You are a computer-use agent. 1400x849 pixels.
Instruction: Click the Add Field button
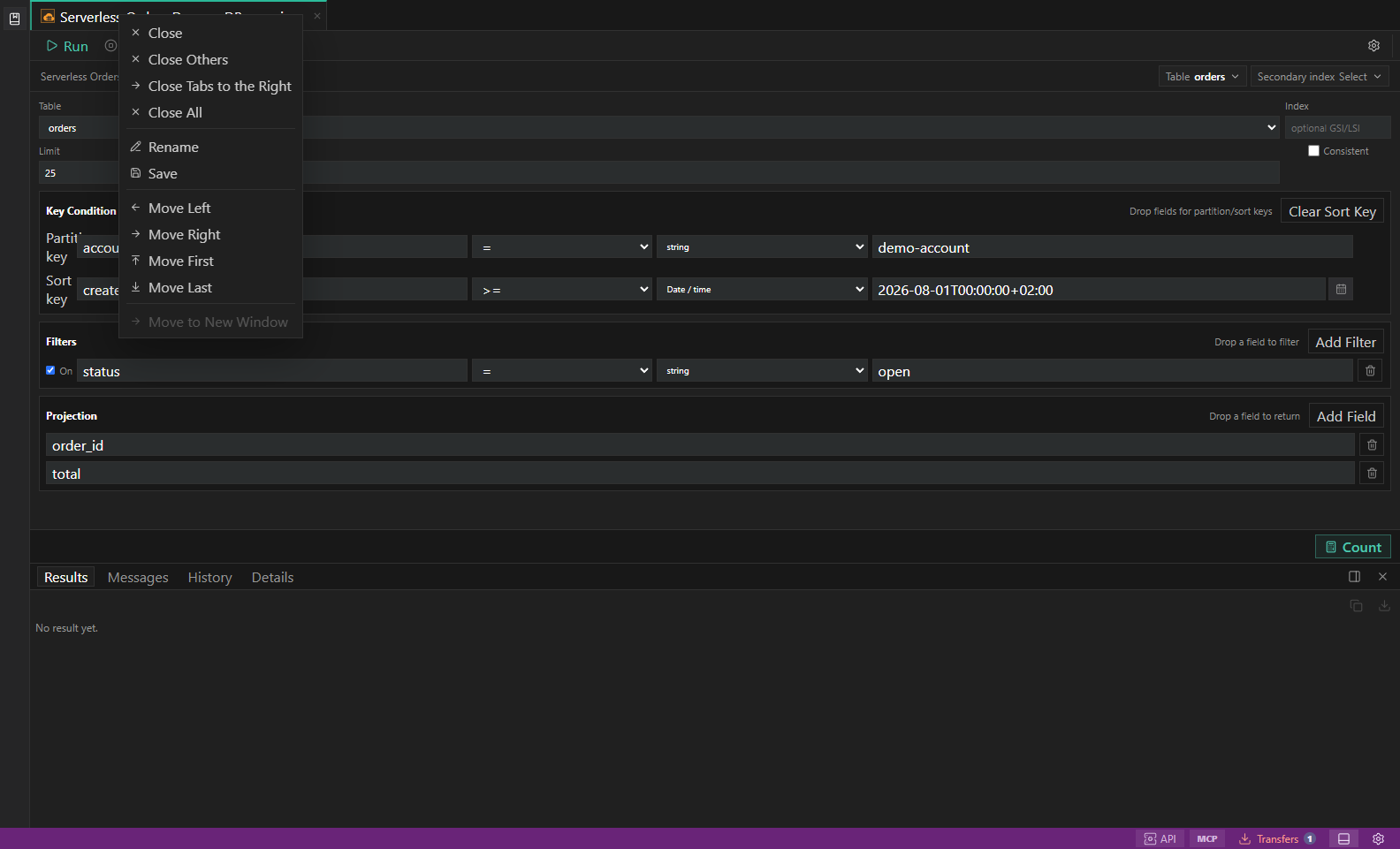1346,416
